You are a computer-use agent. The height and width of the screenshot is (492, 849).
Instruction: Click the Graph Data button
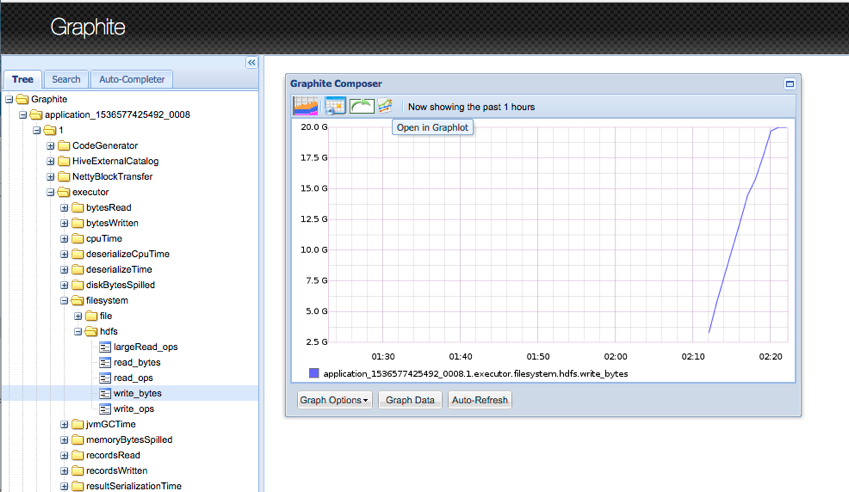pos(410,400)
